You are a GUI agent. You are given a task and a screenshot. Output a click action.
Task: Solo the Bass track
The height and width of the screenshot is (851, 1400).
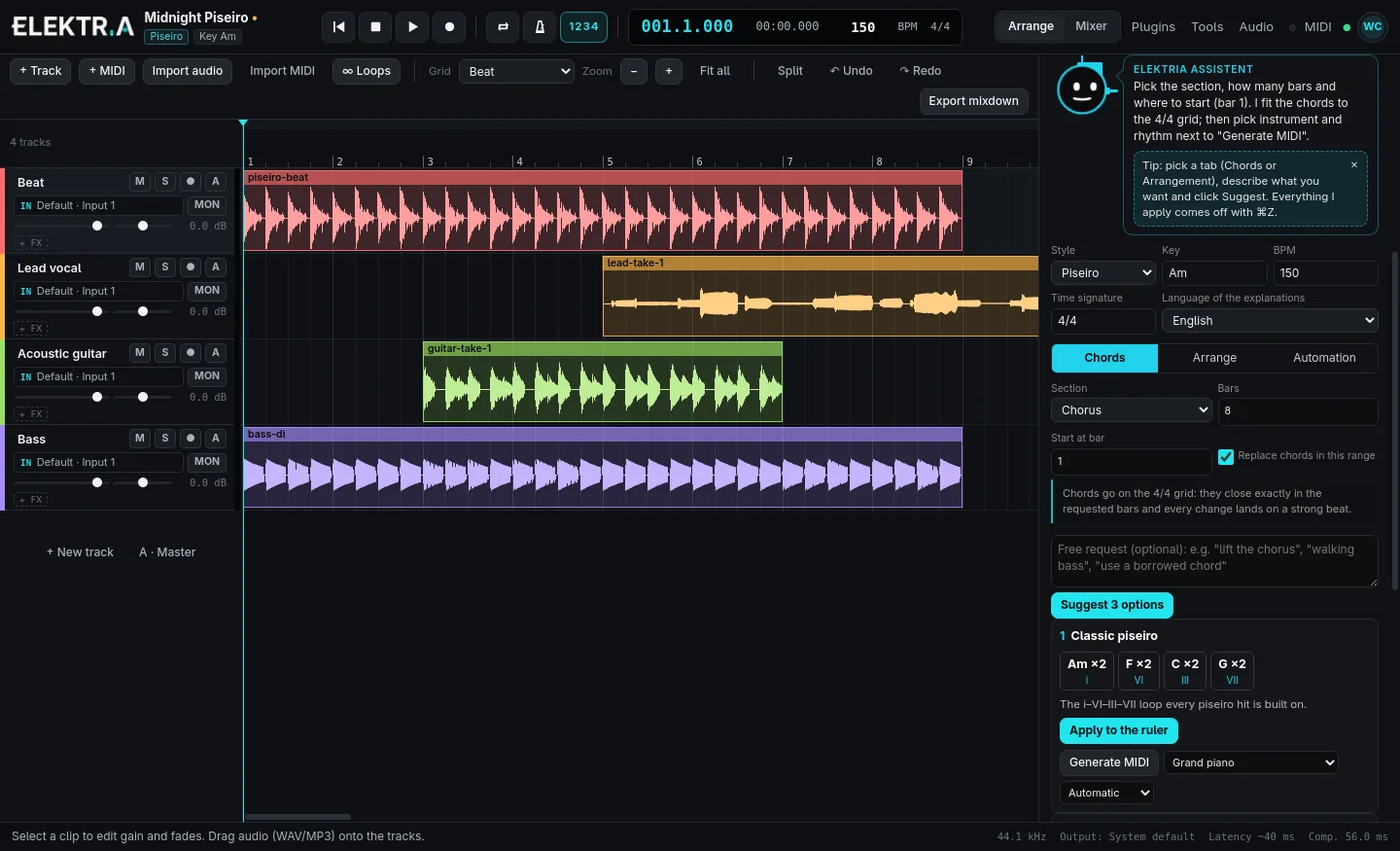[165, 438]
